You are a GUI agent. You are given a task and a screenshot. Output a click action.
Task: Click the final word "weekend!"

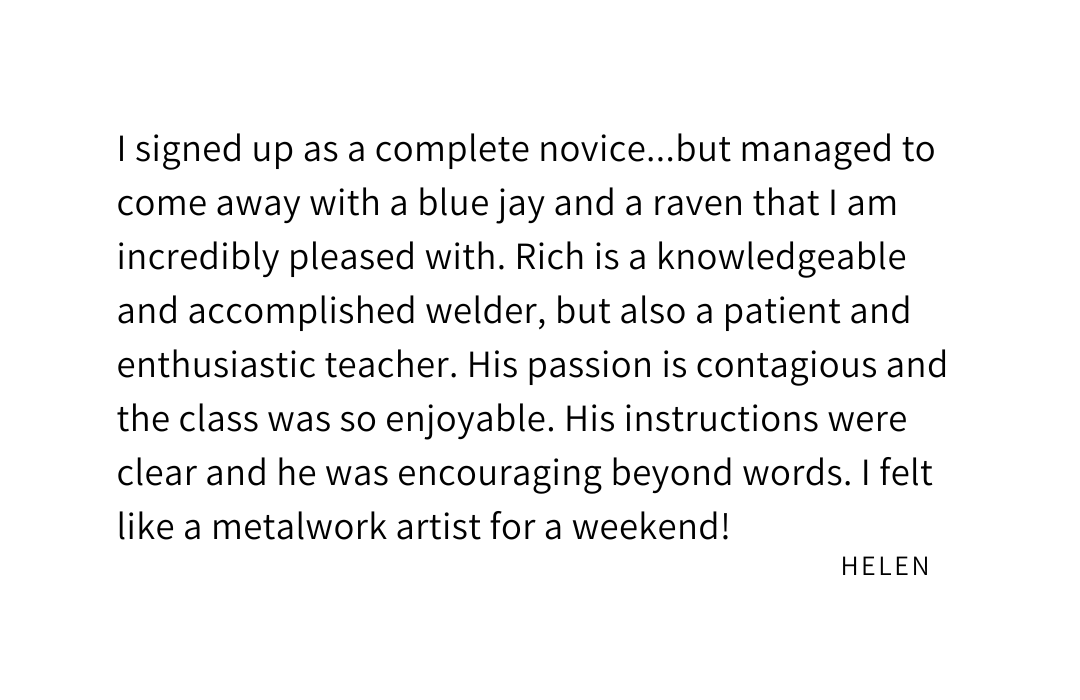[x=650, y=526]
